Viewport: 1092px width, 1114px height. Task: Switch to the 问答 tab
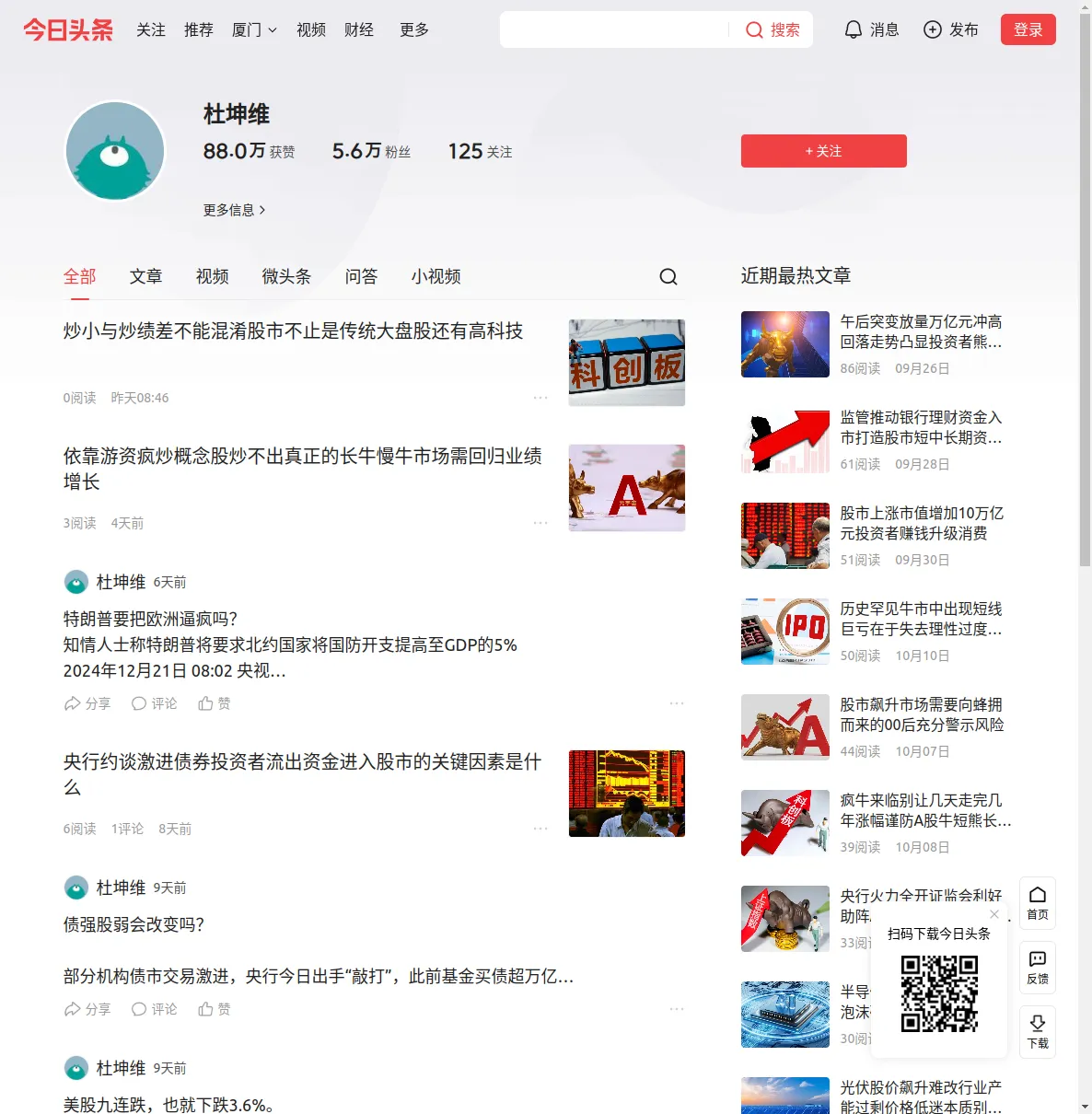click(x=361, y=276)
